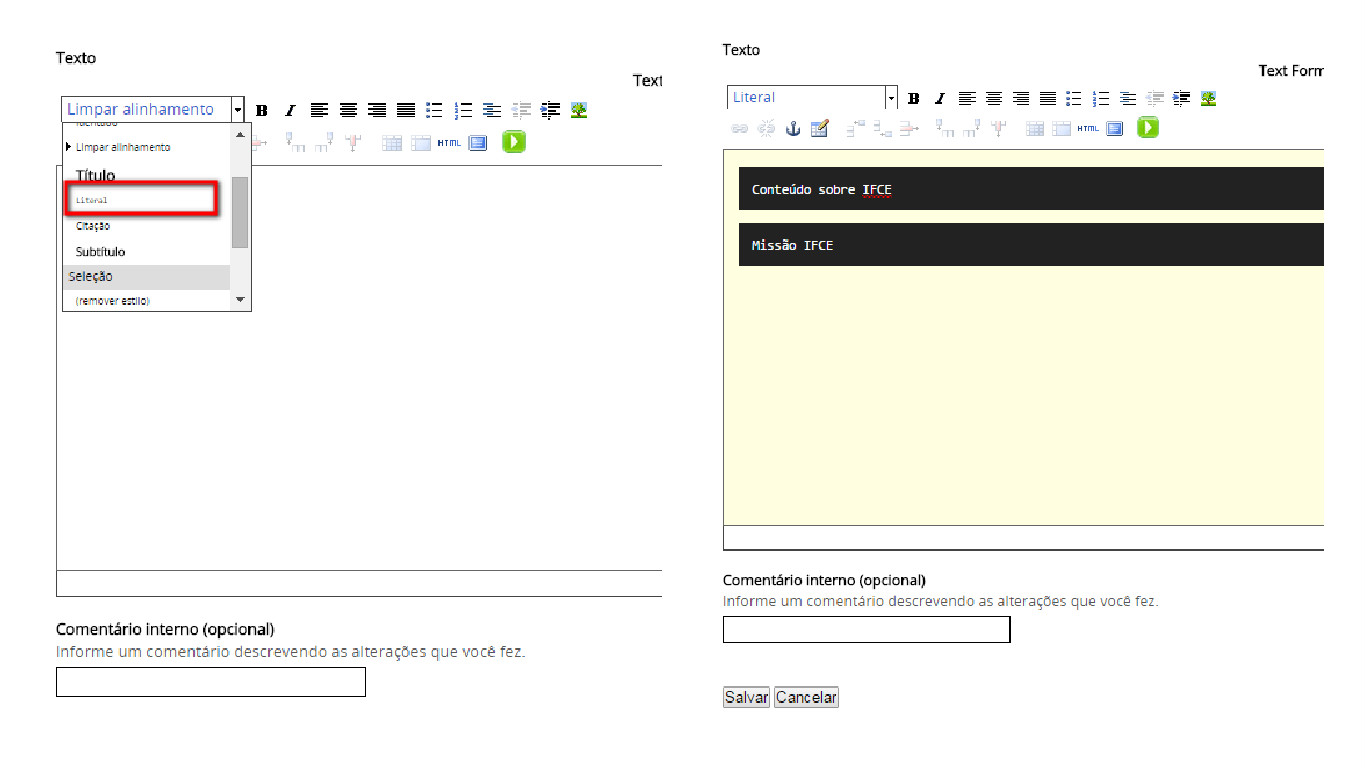Screen dimensions: 1366x768
Task: Click HTML source icon beside open style list
Action: (x=449, y=143)
